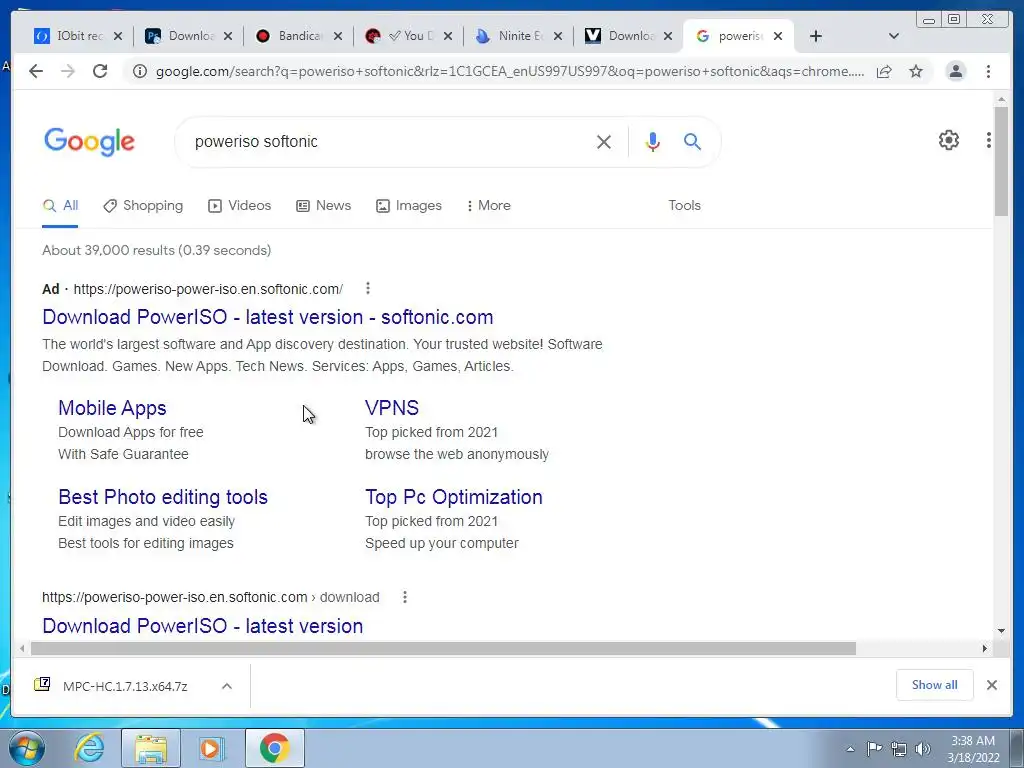Open MPC-HC download options chevron
Viewport: 1024px width, 768px height.
(x=227, y=686)
